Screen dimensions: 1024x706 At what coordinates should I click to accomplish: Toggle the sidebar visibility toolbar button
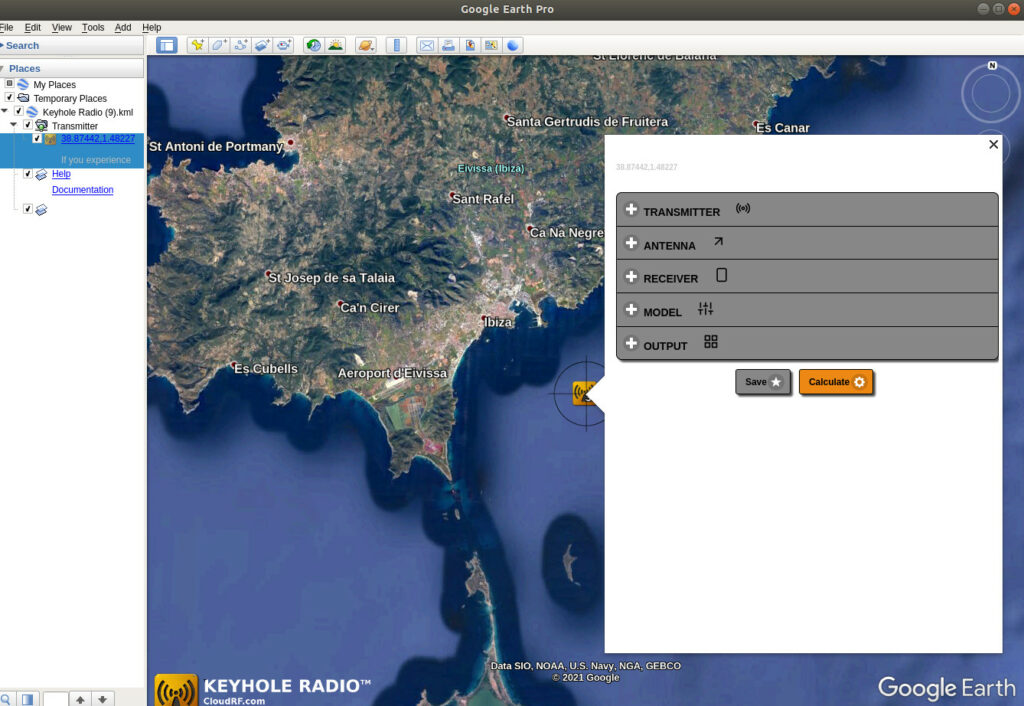(x=167, y=45)
